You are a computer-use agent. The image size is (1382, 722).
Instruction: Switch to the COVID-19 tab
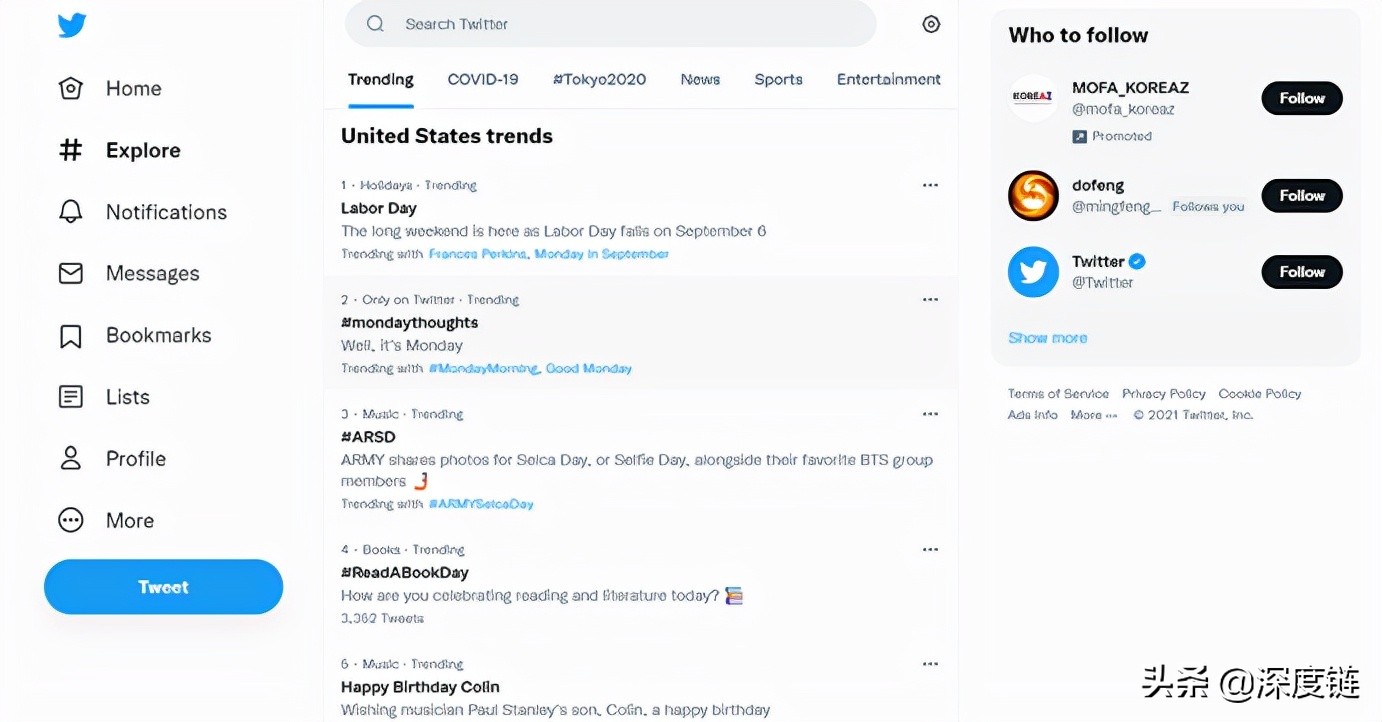[x=483, y=79]
